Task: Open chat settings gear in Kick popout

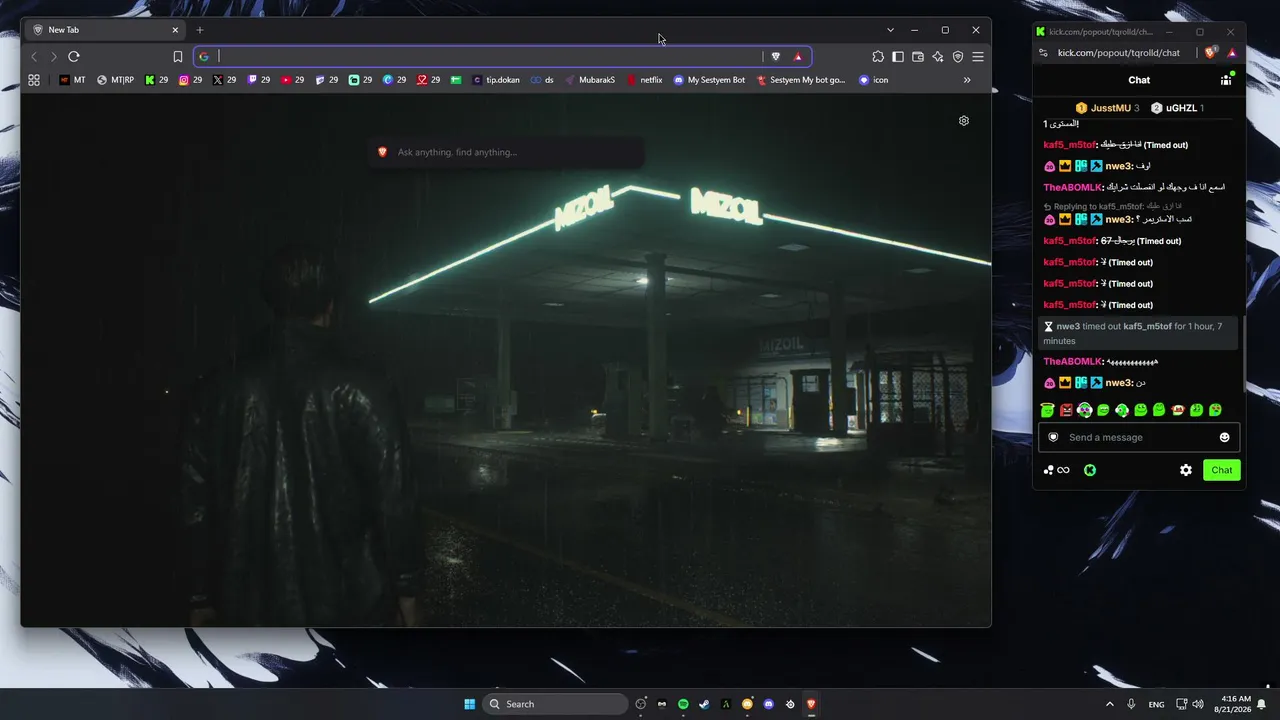Action: 1186,470
